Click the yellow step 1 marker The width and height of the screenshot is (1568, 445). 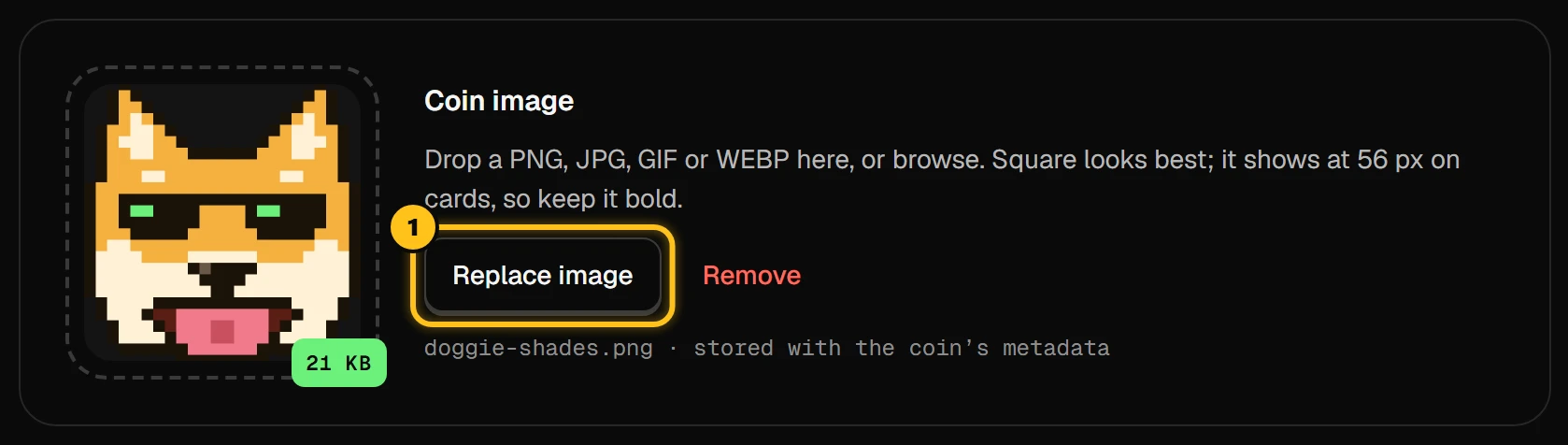point(413,228)
